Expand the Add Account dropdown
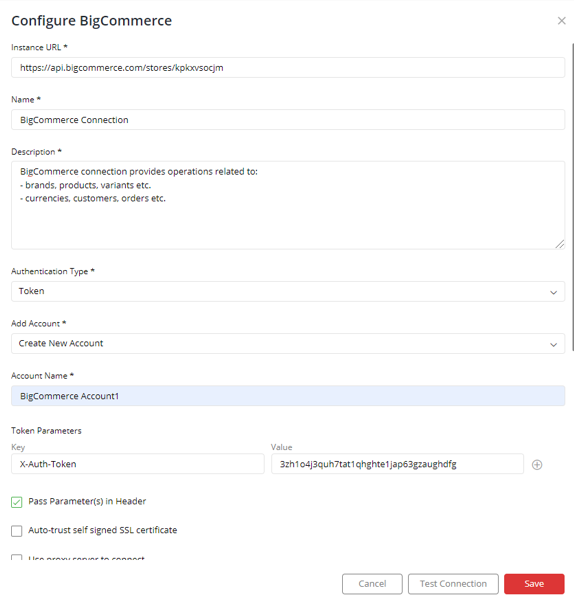 pyautogui.click(x=288, y=343)
